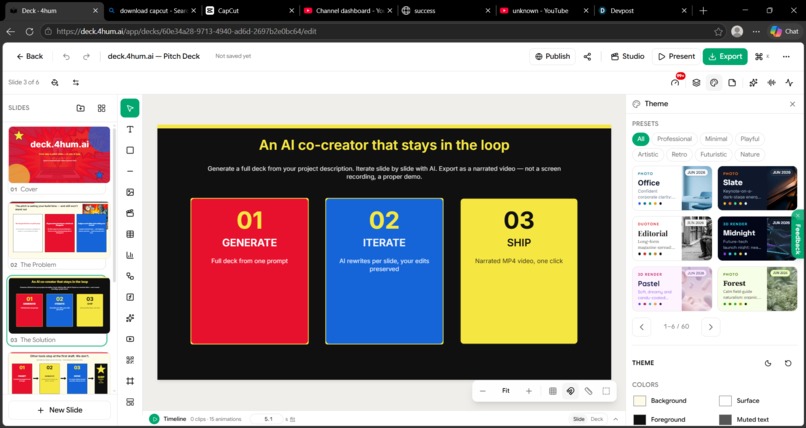The image size is (806, 428).
Task: Click the Present button
Action: coord(676,57)
